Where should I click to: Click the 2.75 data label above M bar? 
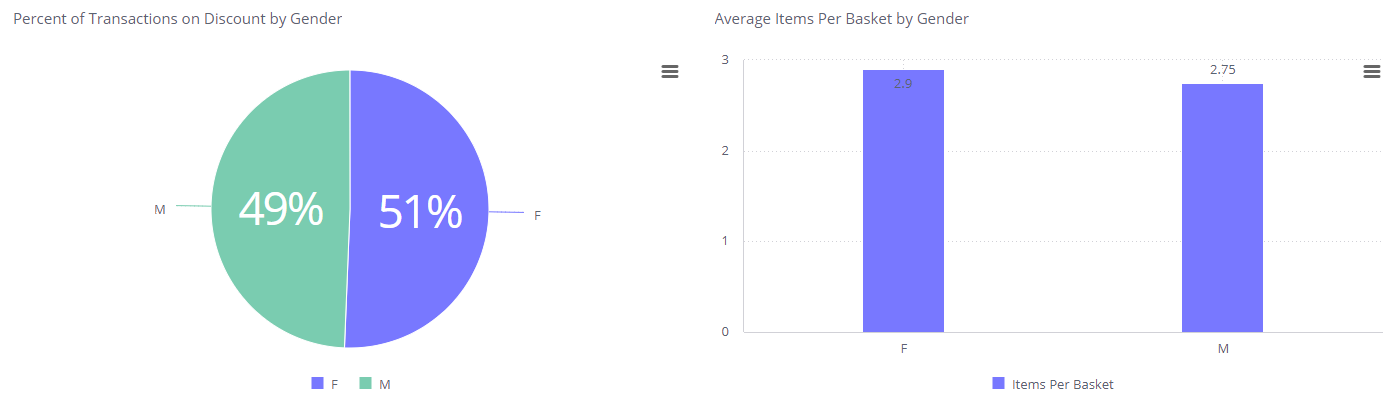pos(1223,70)
